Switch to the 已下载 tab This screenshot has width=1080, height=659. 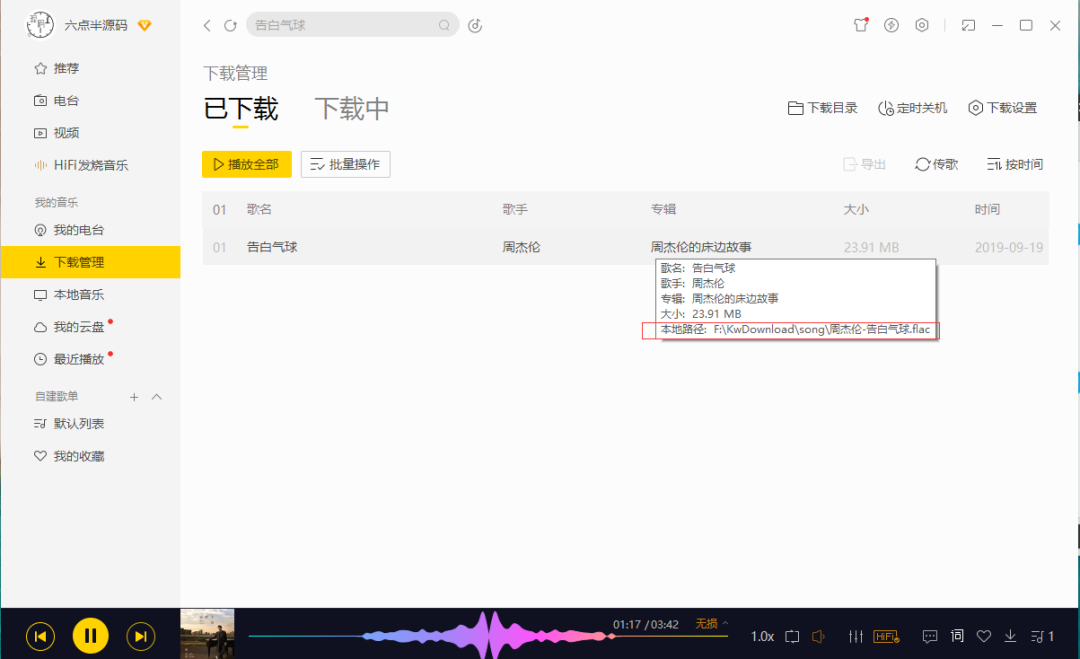click(x=241, y=109)
